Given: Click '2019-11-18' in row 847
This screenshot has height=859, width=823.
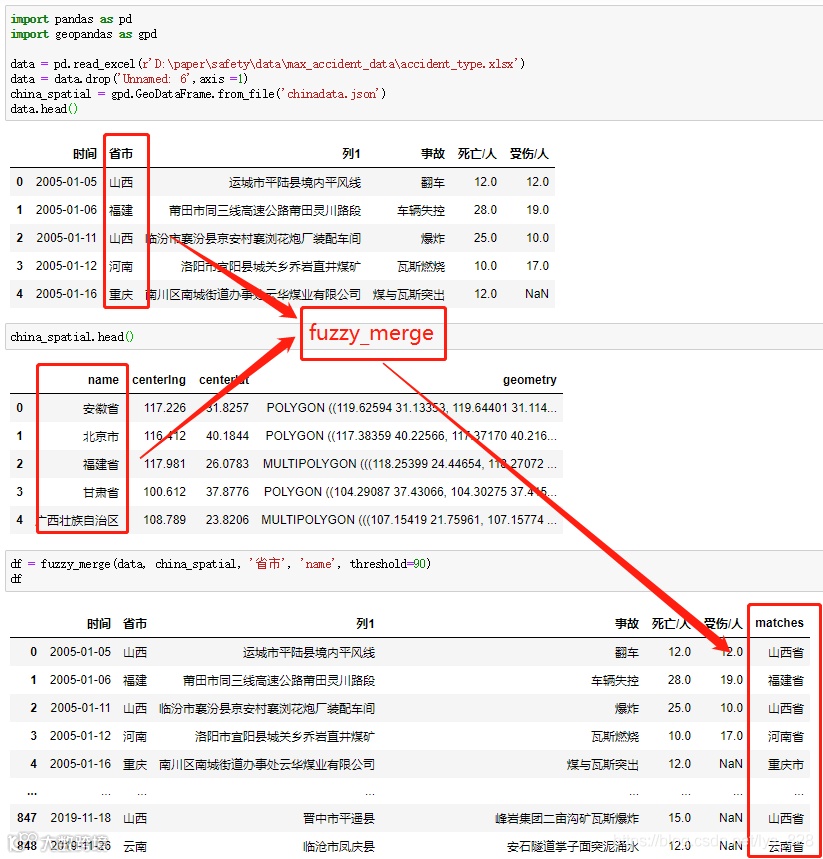Looking at the screenshot, I should click(x=81, y=818).
